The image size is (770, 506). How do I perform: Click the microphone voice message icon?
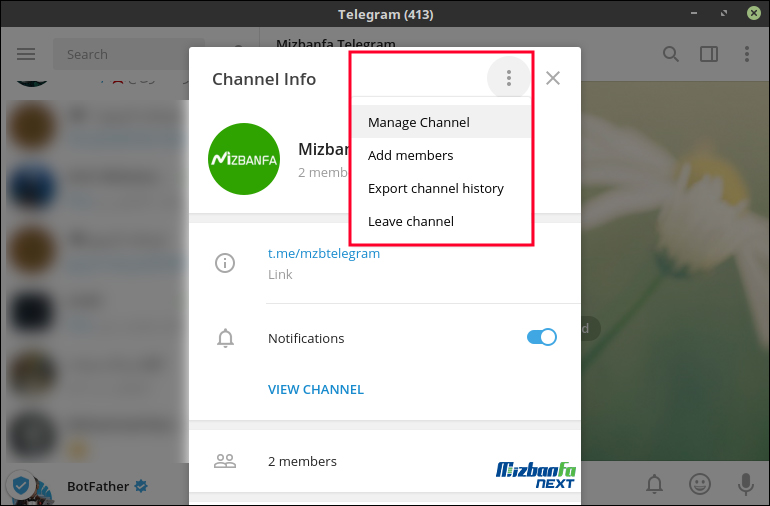pyautogui.click(x=745, y=484)
